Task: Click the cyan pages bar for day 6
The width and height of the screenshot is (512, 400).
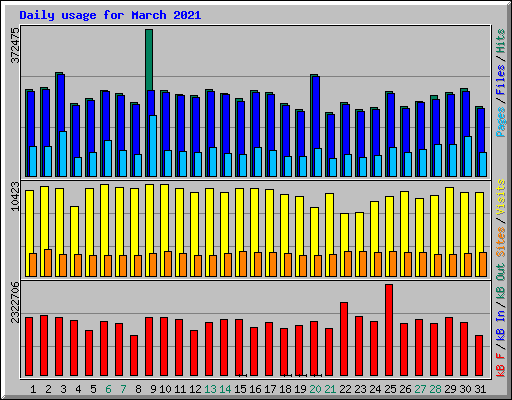Action: [x=108, y=158]
